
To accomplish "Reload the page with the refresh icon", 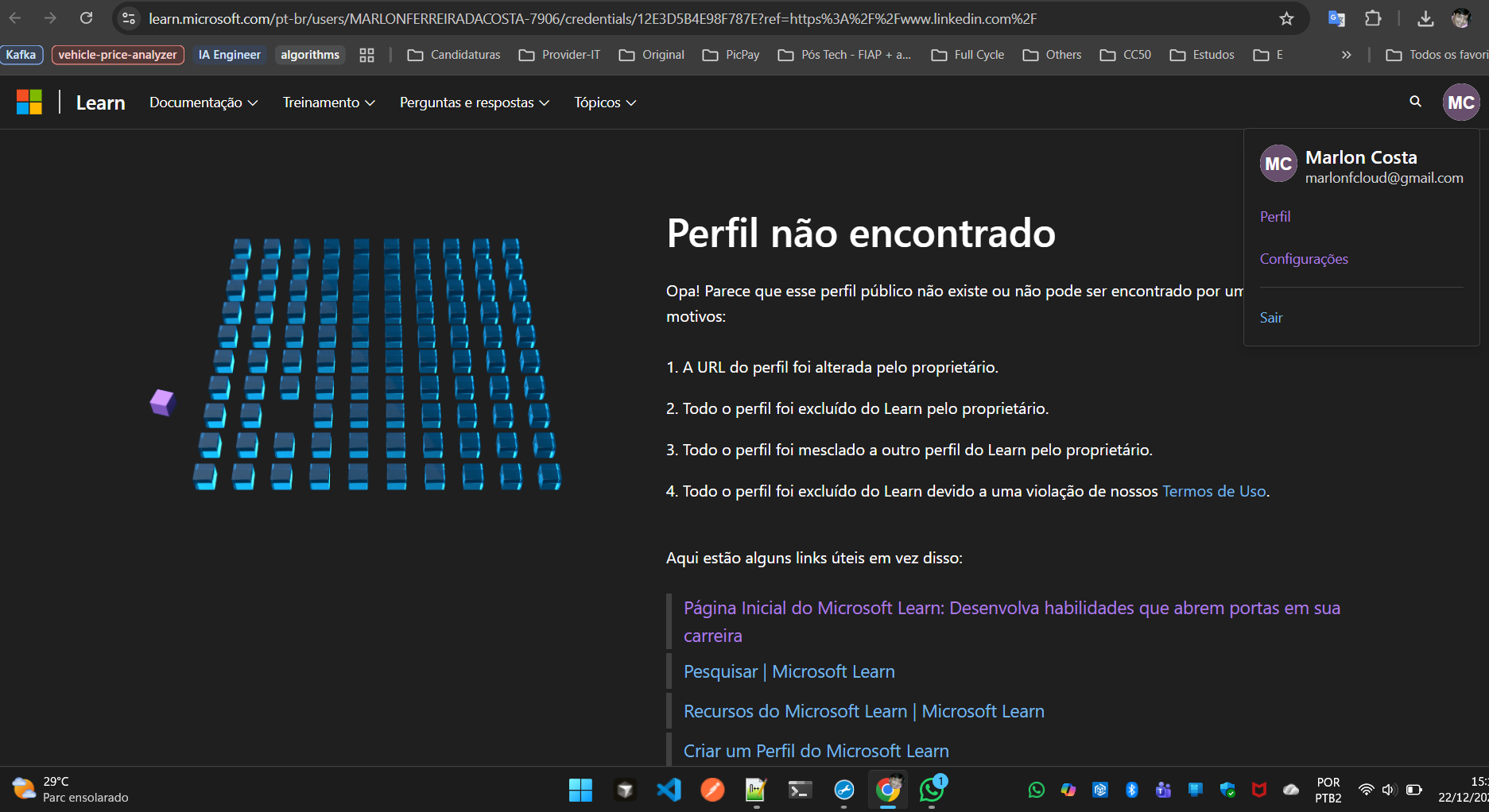I will coord(87,17).
